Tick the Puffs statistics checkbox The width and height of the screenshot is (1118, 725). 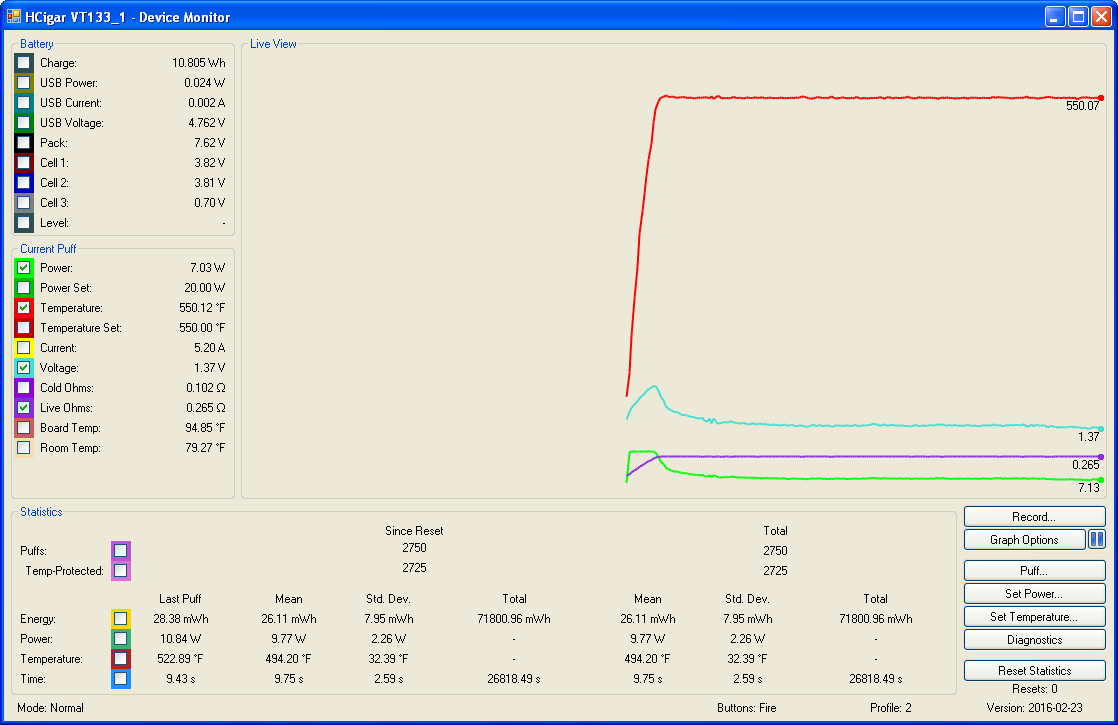121,550
